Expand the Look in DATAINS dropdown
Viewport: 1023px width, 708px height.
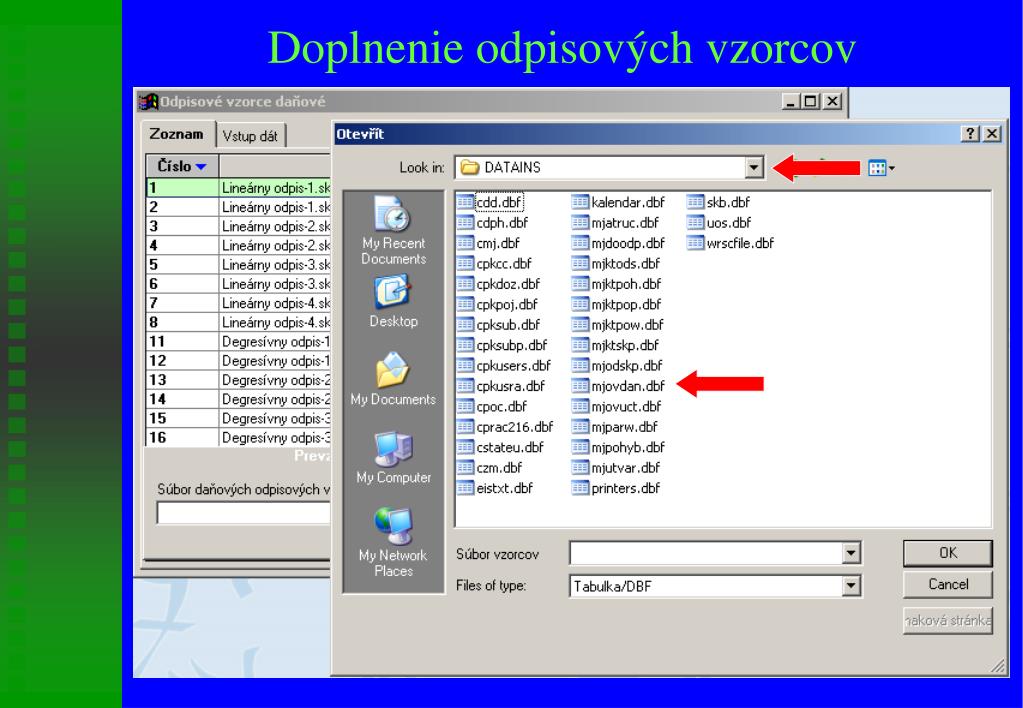(754, 168)
